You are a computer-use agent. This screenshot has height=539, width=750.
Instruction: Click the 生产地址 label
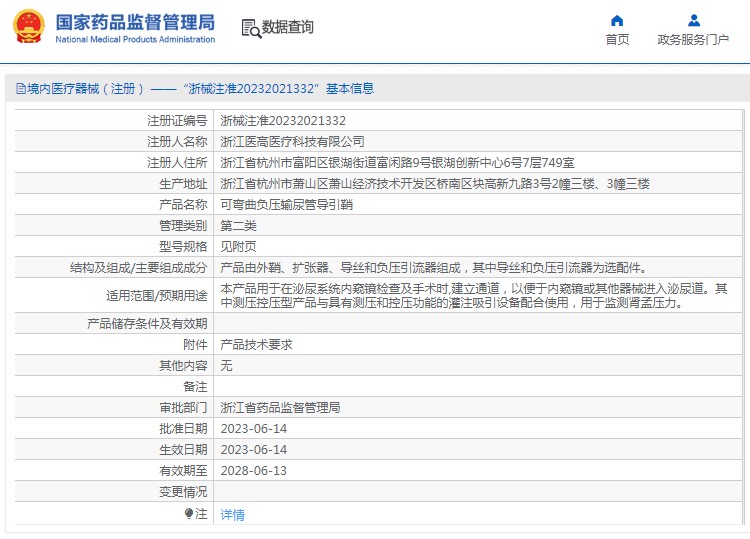point(183,184)
